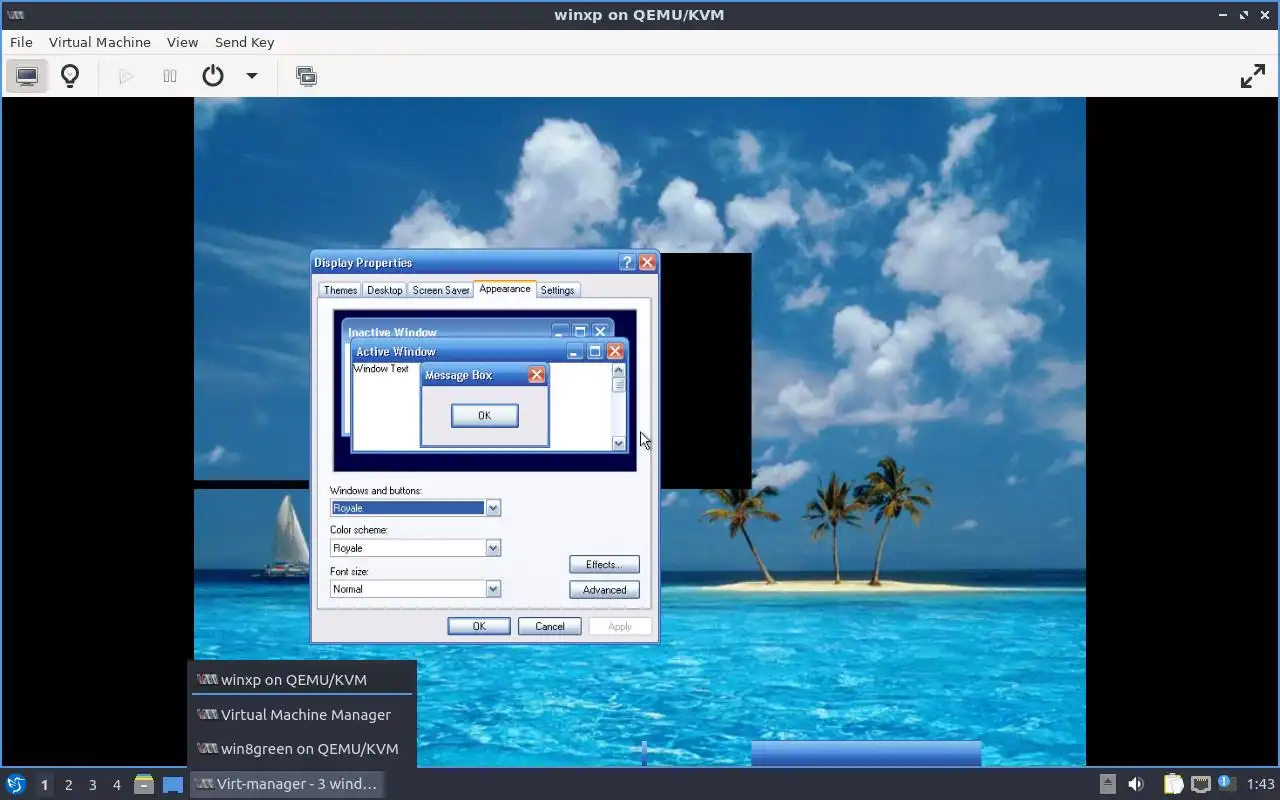Image resolution: width=1280 pixels, height=800 pixels.
Task: Click show desktop taskbar icon
Action: (x=173, y=785)
